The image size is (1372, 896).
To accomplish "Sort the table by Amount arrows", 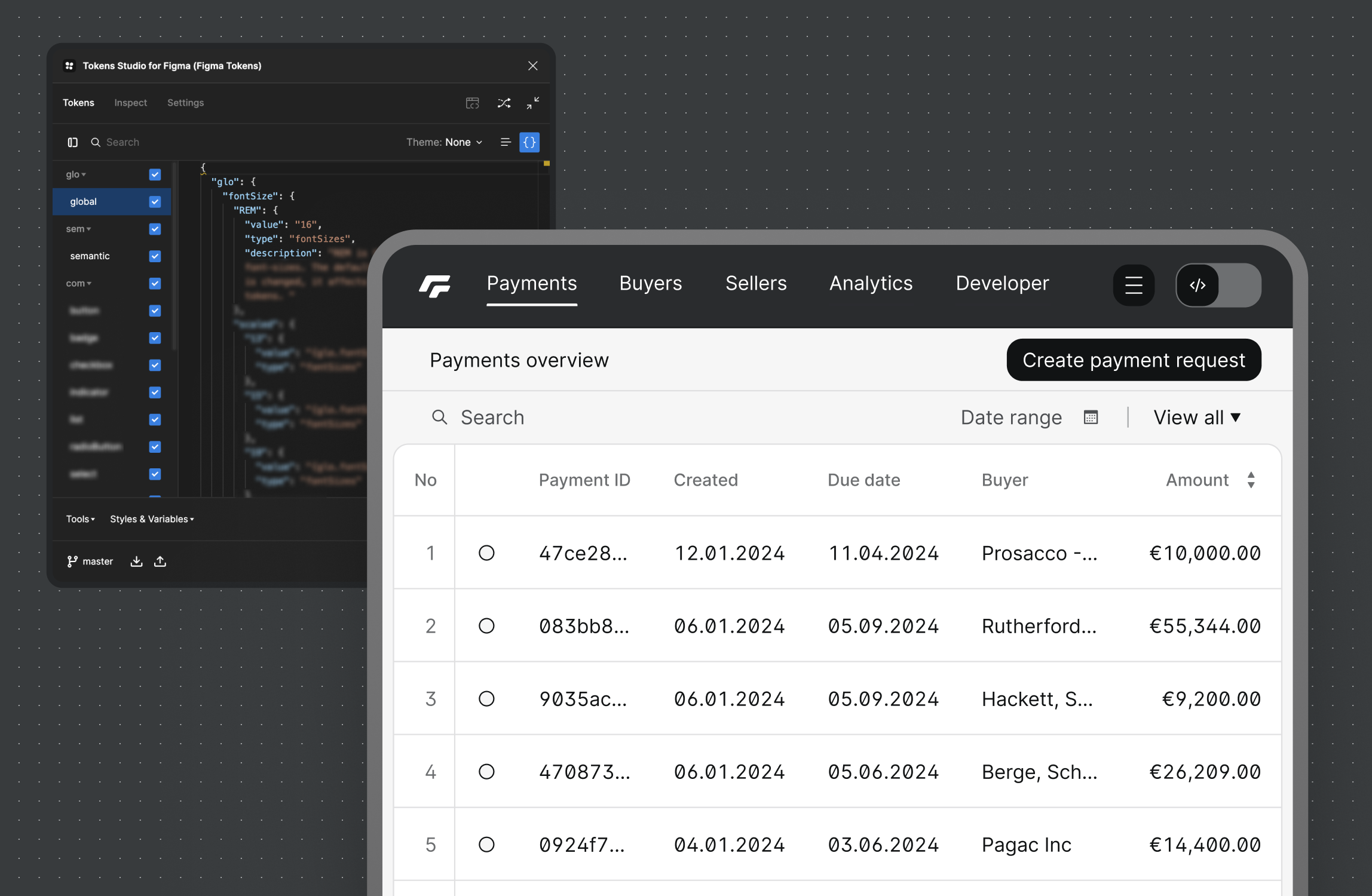I will [x=1251, y=480].
